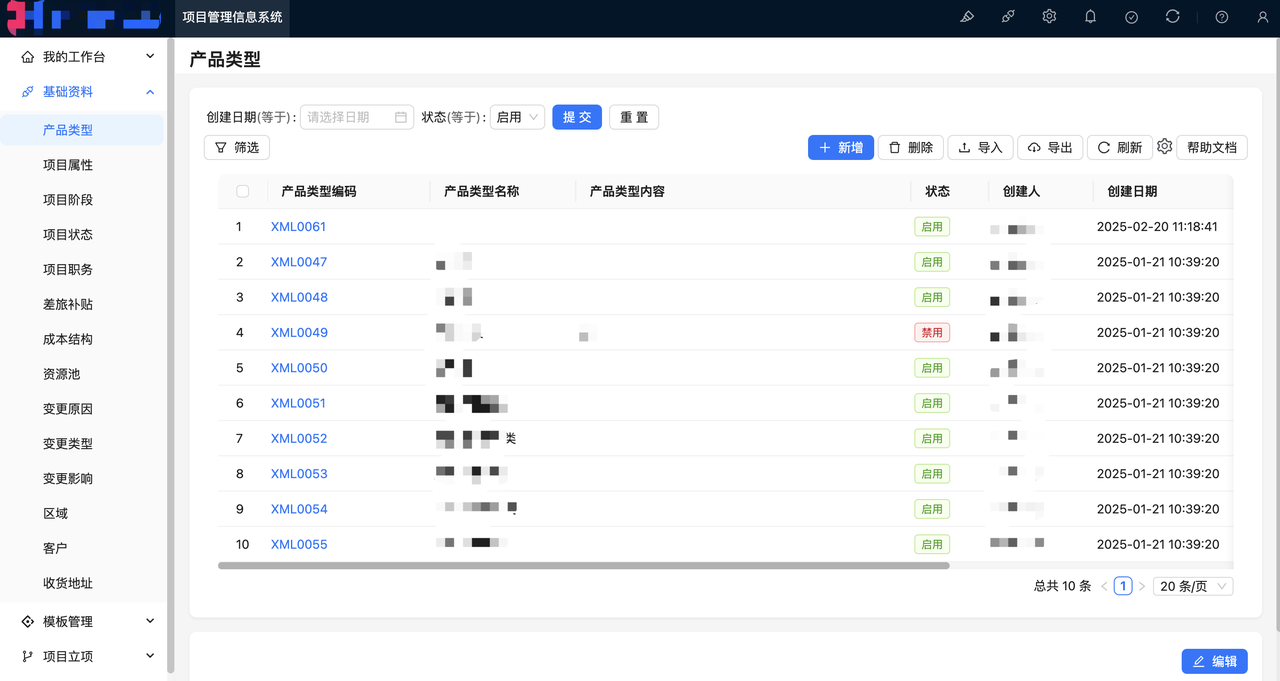Open record XML0047
The image size is (1280, 681).
299,262
